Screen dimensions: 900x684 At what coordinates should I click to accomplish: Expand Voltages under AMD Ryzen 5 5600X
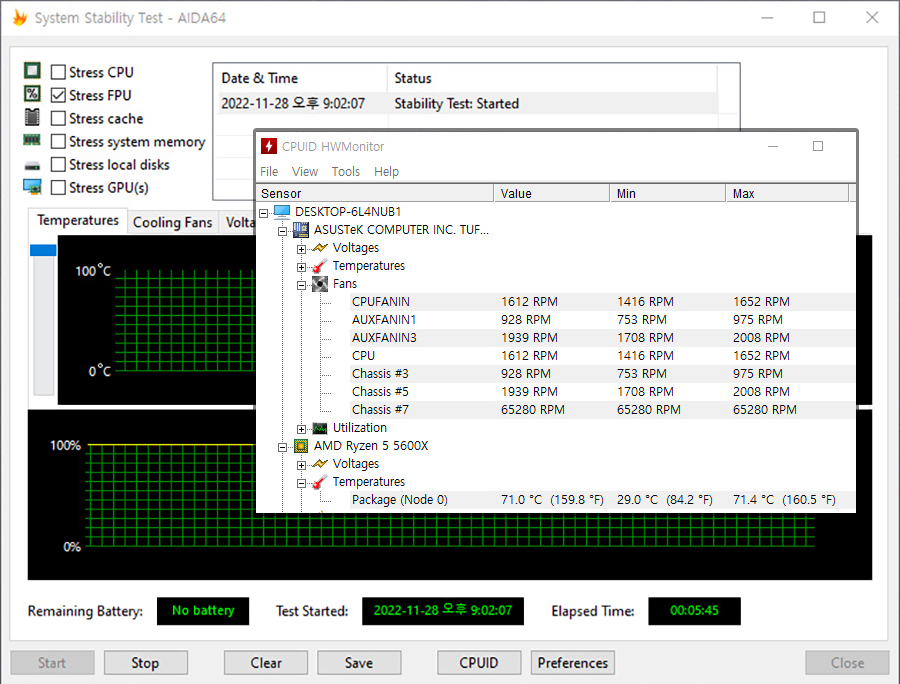301,465
